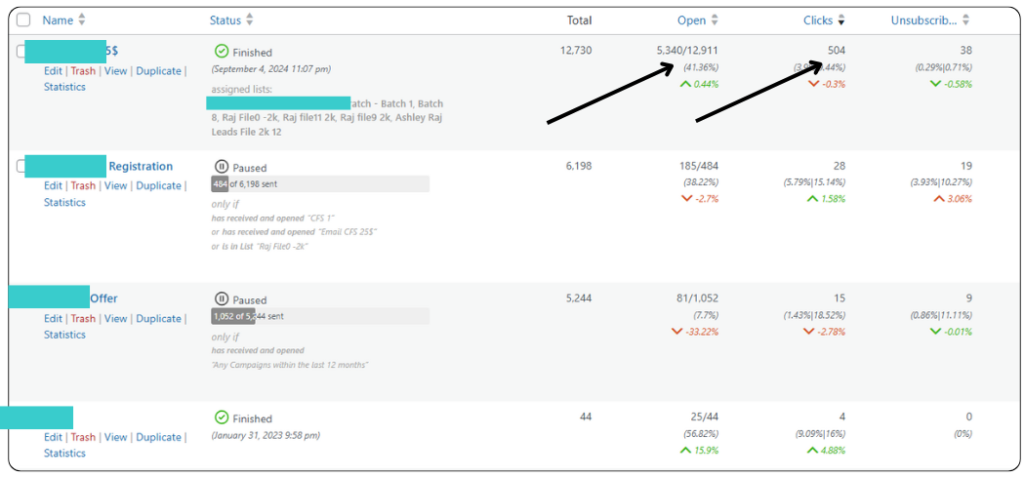Open Statistics for the Registration campaign
1024x477 pixels.
[x=64, y=202]
